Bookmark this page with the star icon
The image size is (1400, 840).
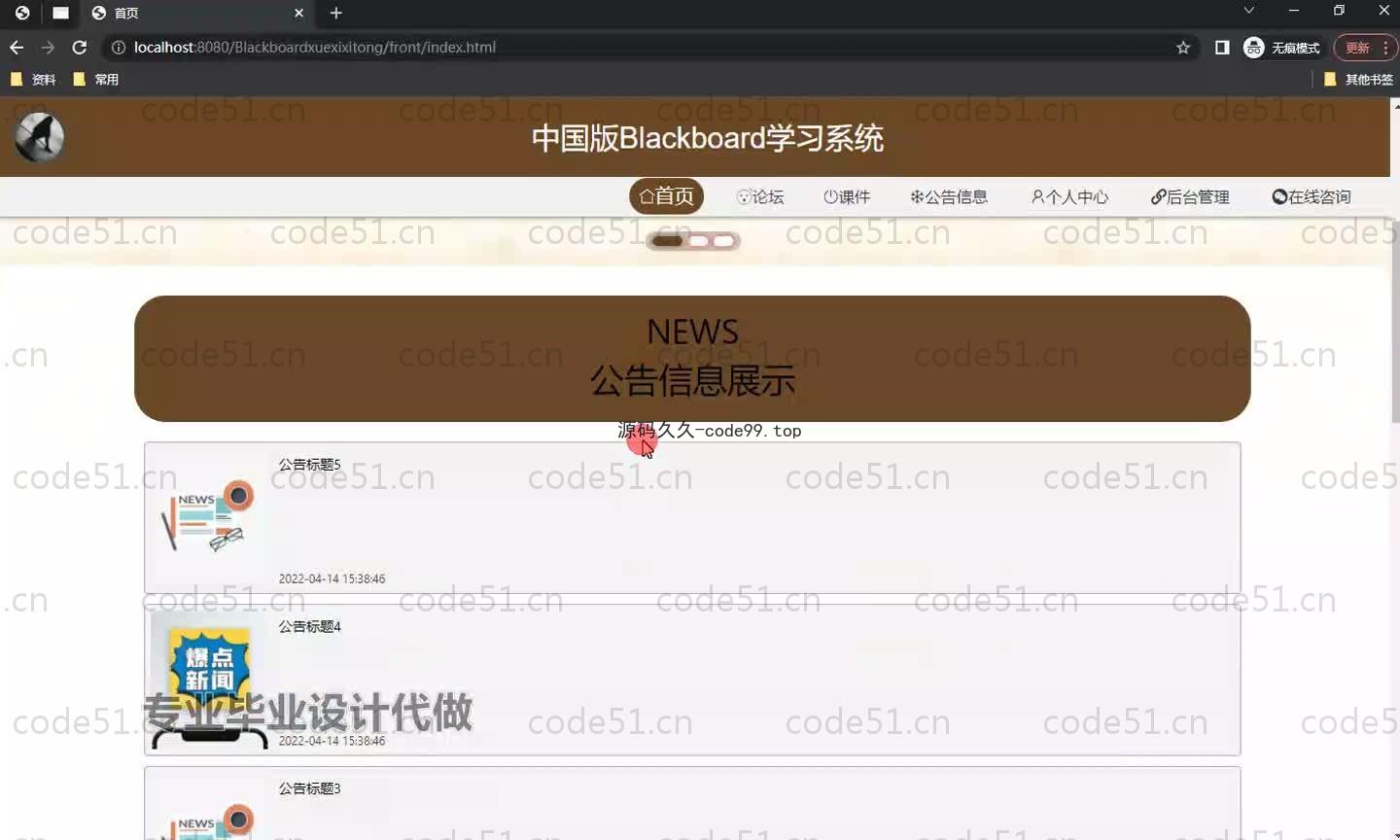point(1183,47)
